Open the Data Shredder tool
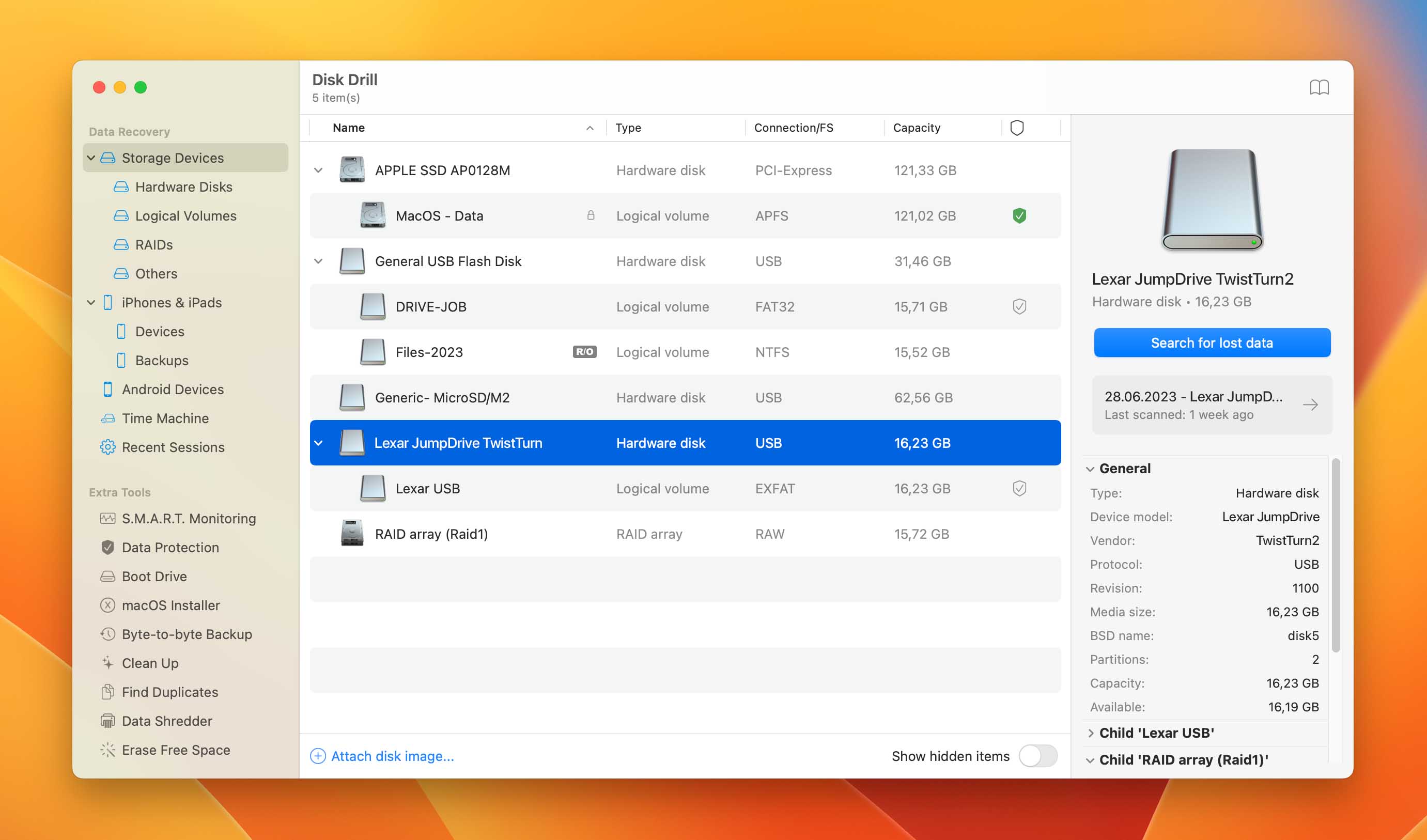The width and height of the screenshot is (1427, 840). pos(167,720)
